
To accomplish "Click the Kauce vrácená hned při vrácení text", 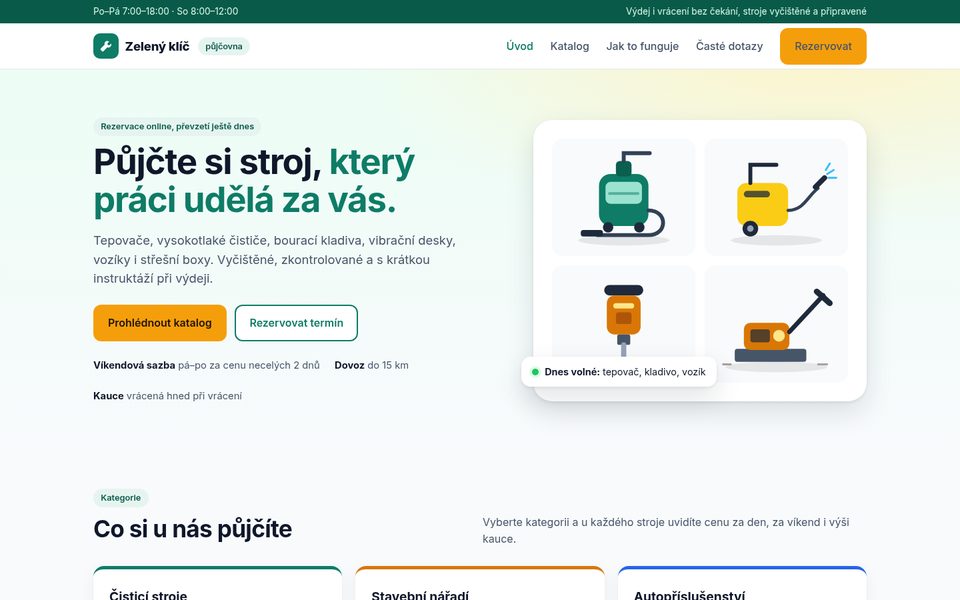I will tap(167, 396).
